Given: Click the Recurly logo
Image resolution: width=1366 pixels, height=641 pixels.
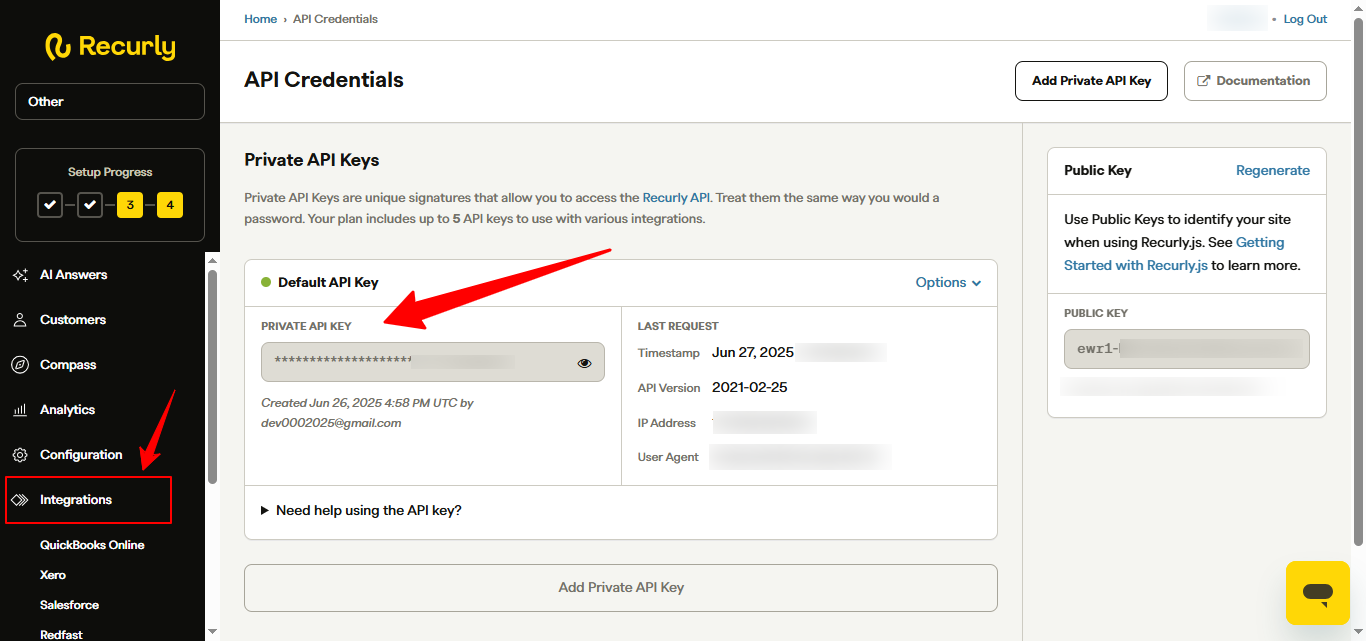Looking at the screenshot, I should pyautogui.click(x=110, y=46).
